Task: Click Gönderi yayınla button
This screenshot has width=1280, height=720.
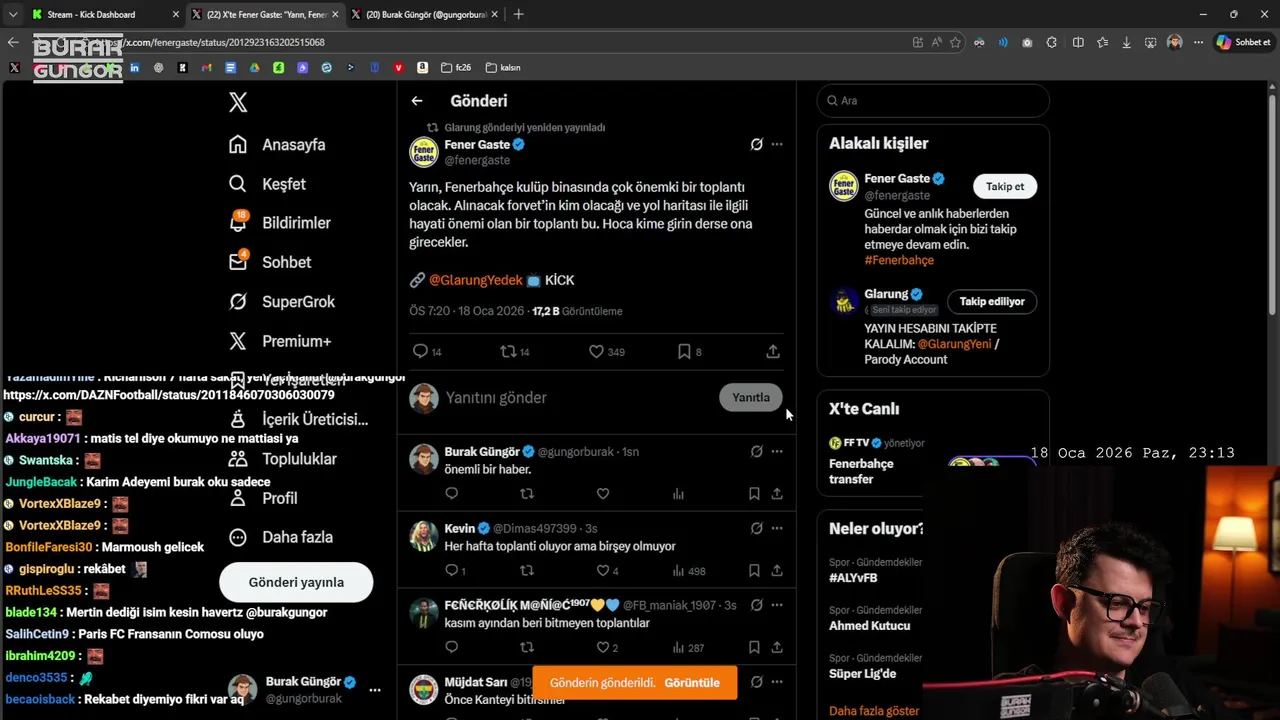Action: click(x=296, y=582)
